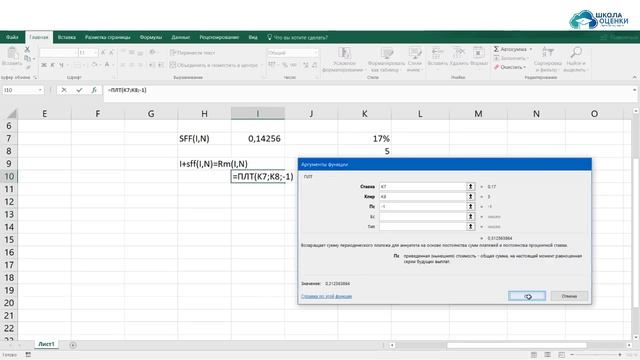Open the font name combo box
Screen dimensions: 640x360
[x=58, y=53]
